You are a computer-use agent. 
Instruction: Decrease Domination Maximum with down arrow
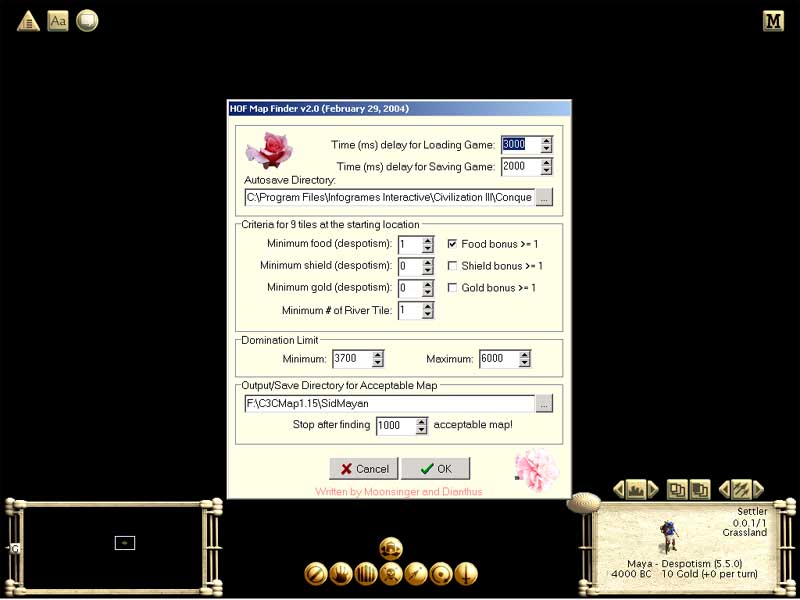(524, 363)
